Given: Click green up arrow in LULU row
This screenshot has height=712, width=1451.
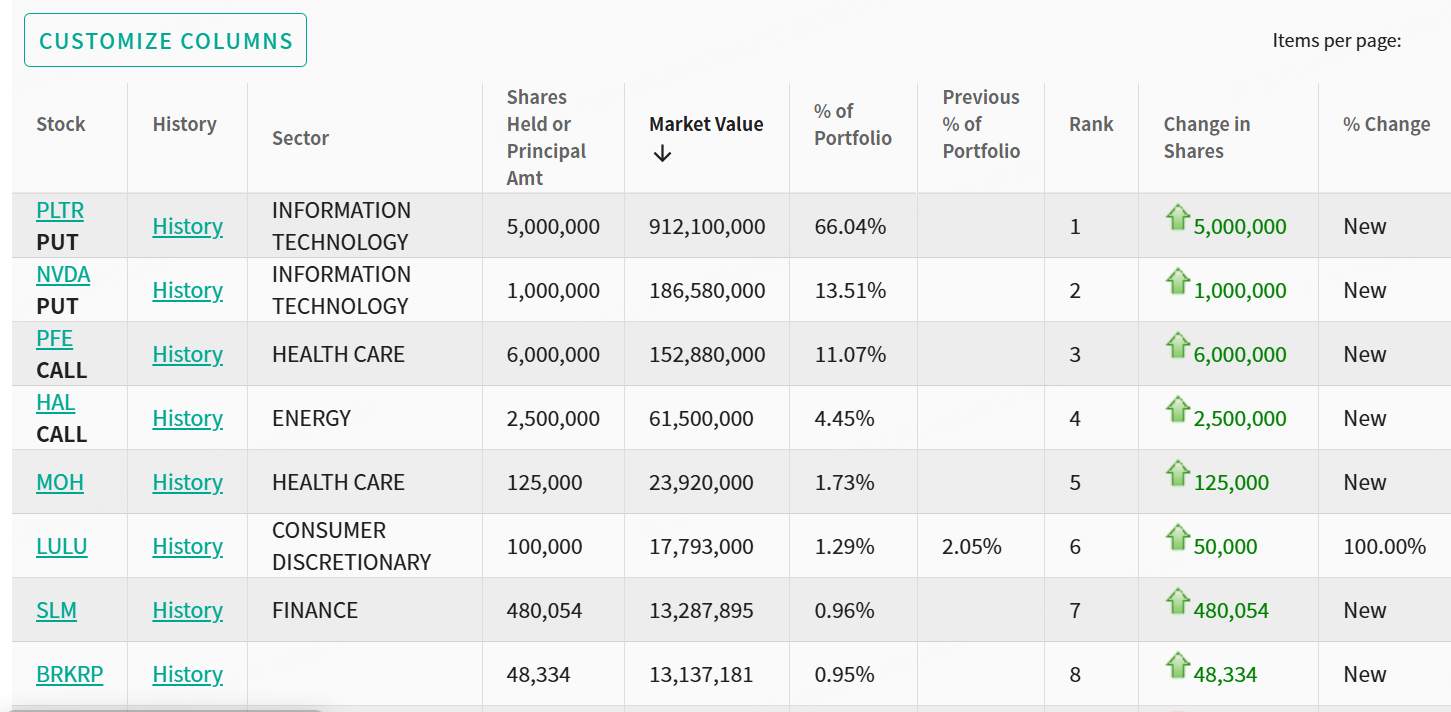Looking at the screenshot, I should tap(1178, 537).
